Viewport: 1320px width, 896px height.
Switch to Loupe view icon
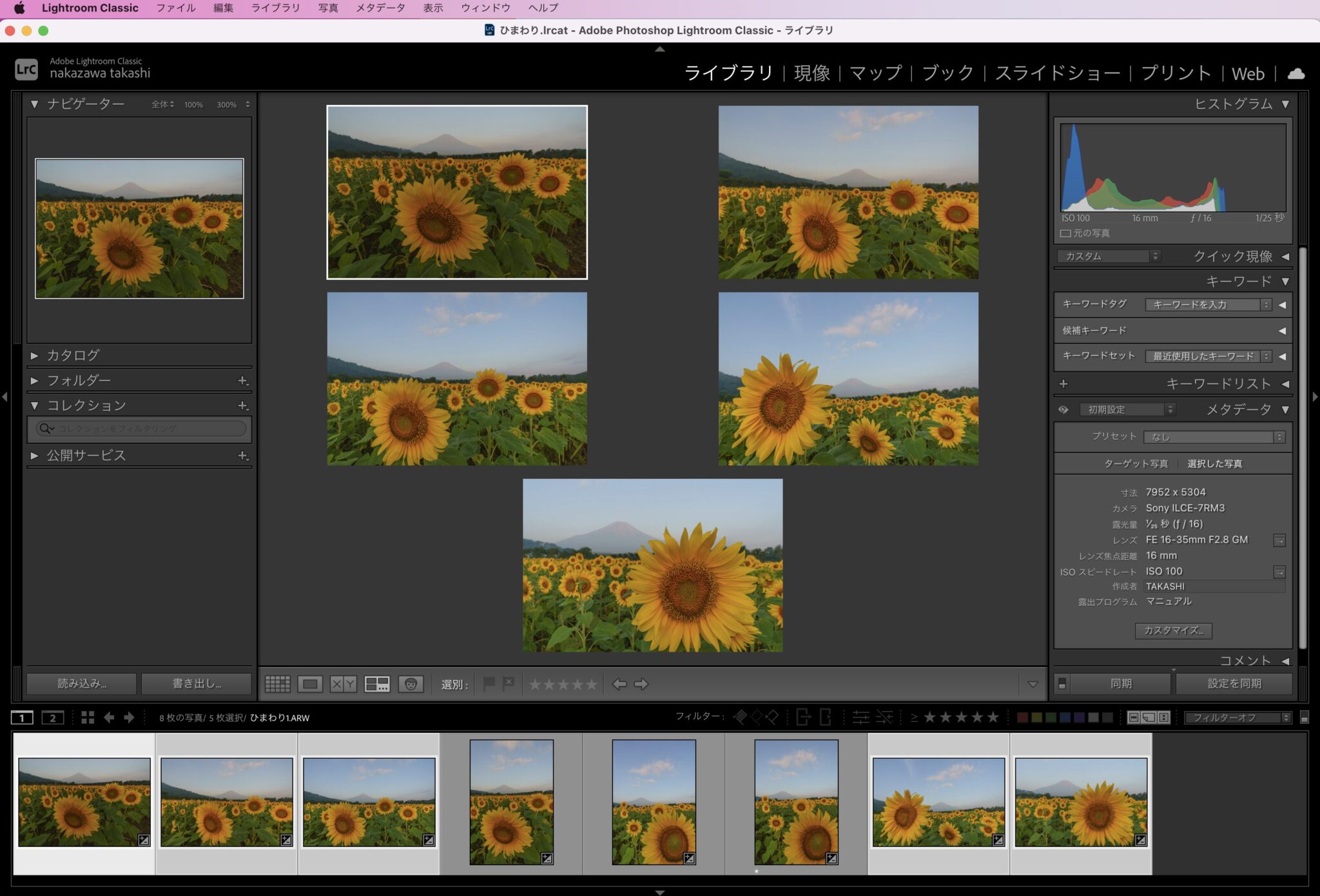310,684
